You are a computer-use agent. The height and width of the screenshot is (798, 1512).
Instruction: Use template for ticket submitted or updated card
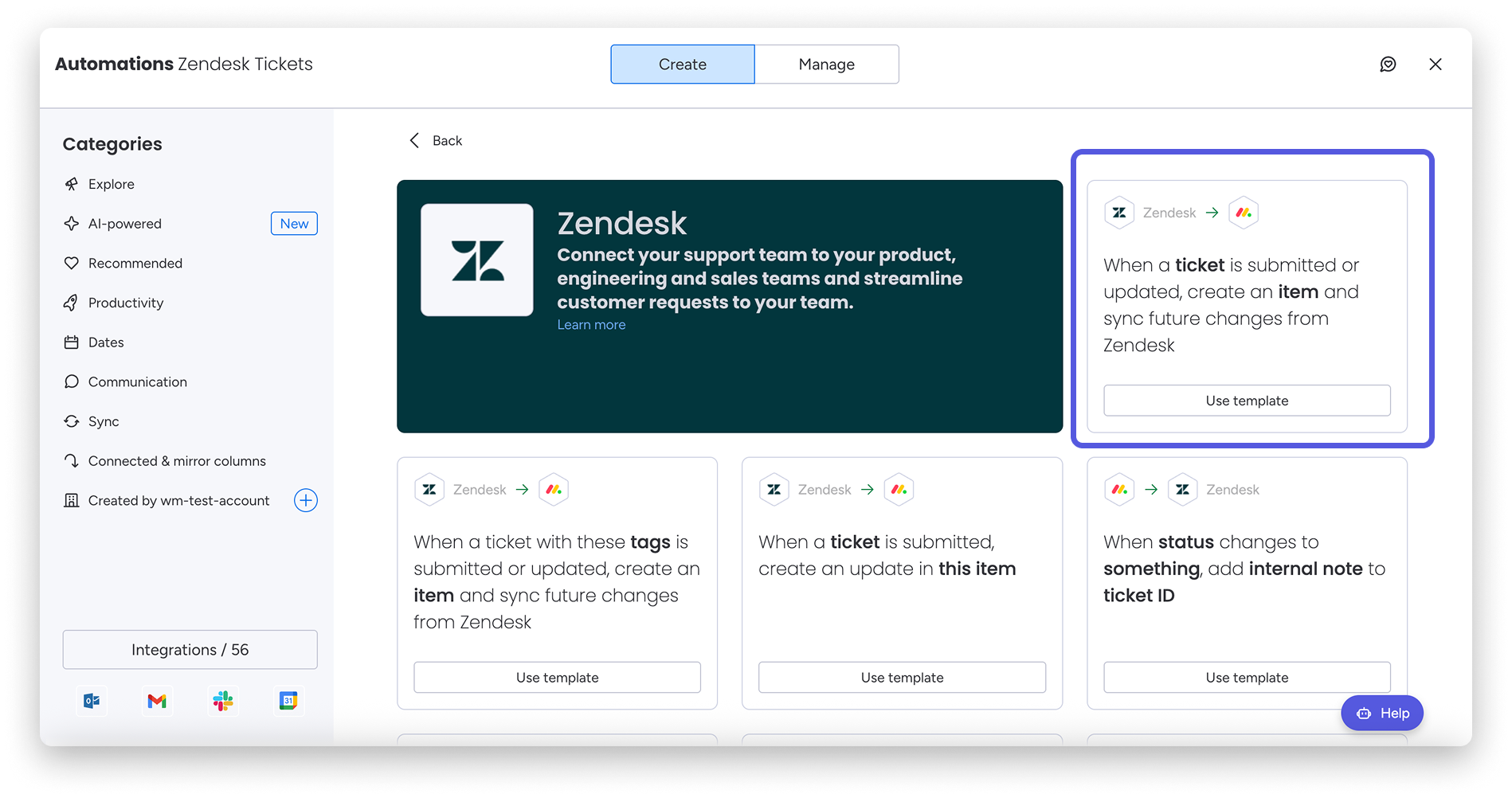click(x=1248, y=401)
